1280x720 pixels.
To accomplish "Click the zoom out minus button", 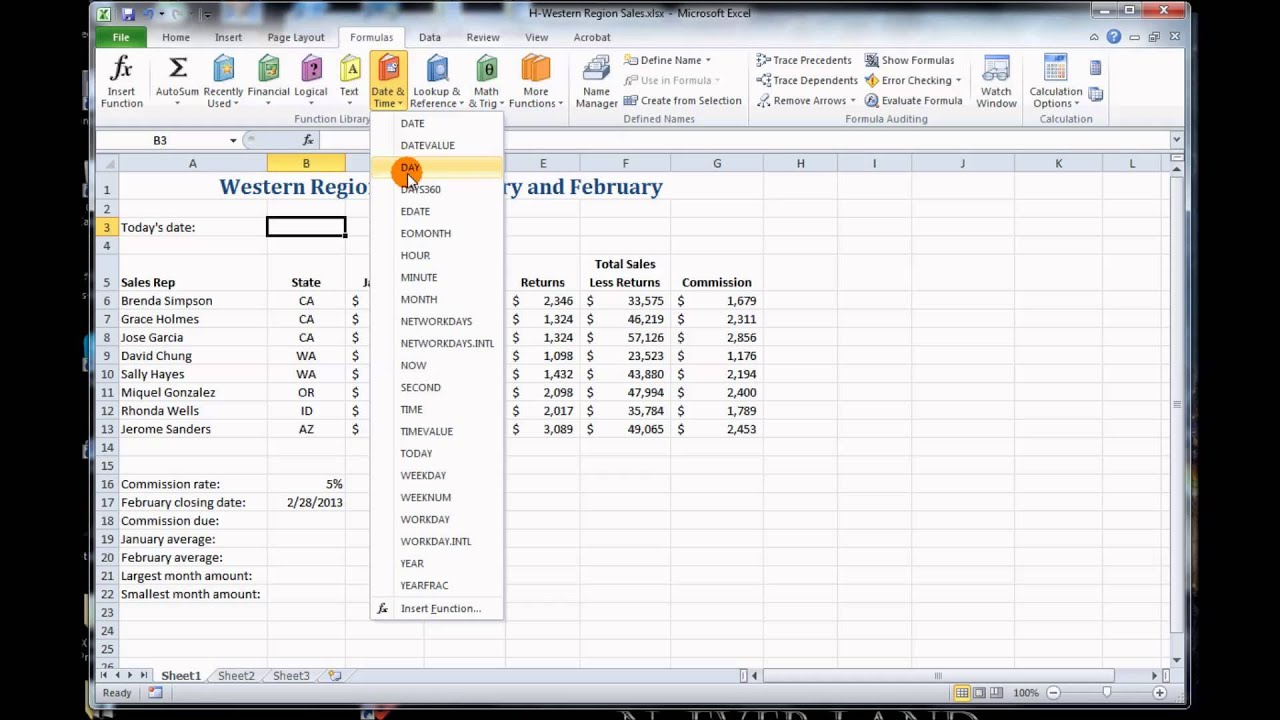I will pos(1053,693).
